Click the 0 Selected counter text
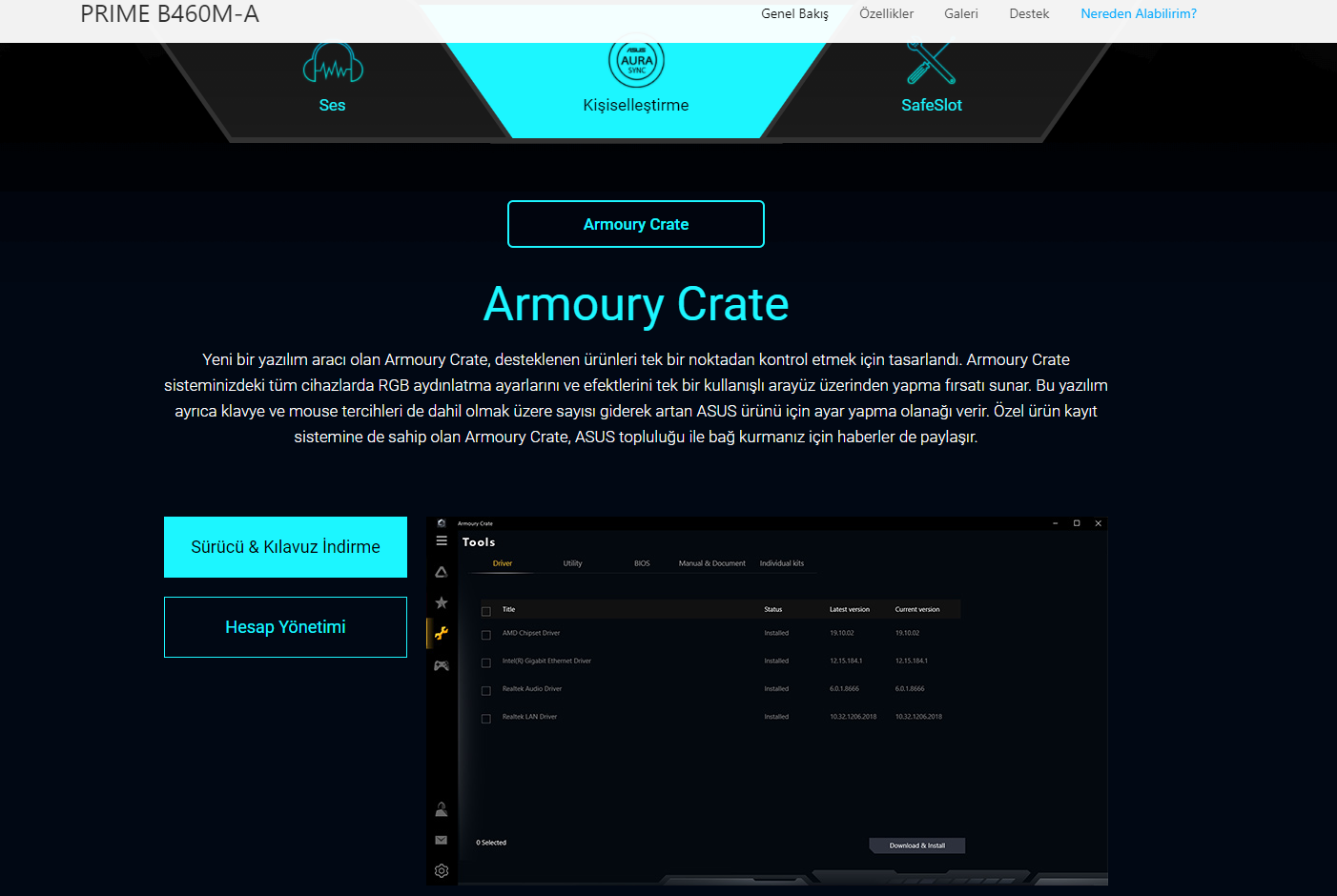This screenshot has width=1337, height=896. pos(491,843)
